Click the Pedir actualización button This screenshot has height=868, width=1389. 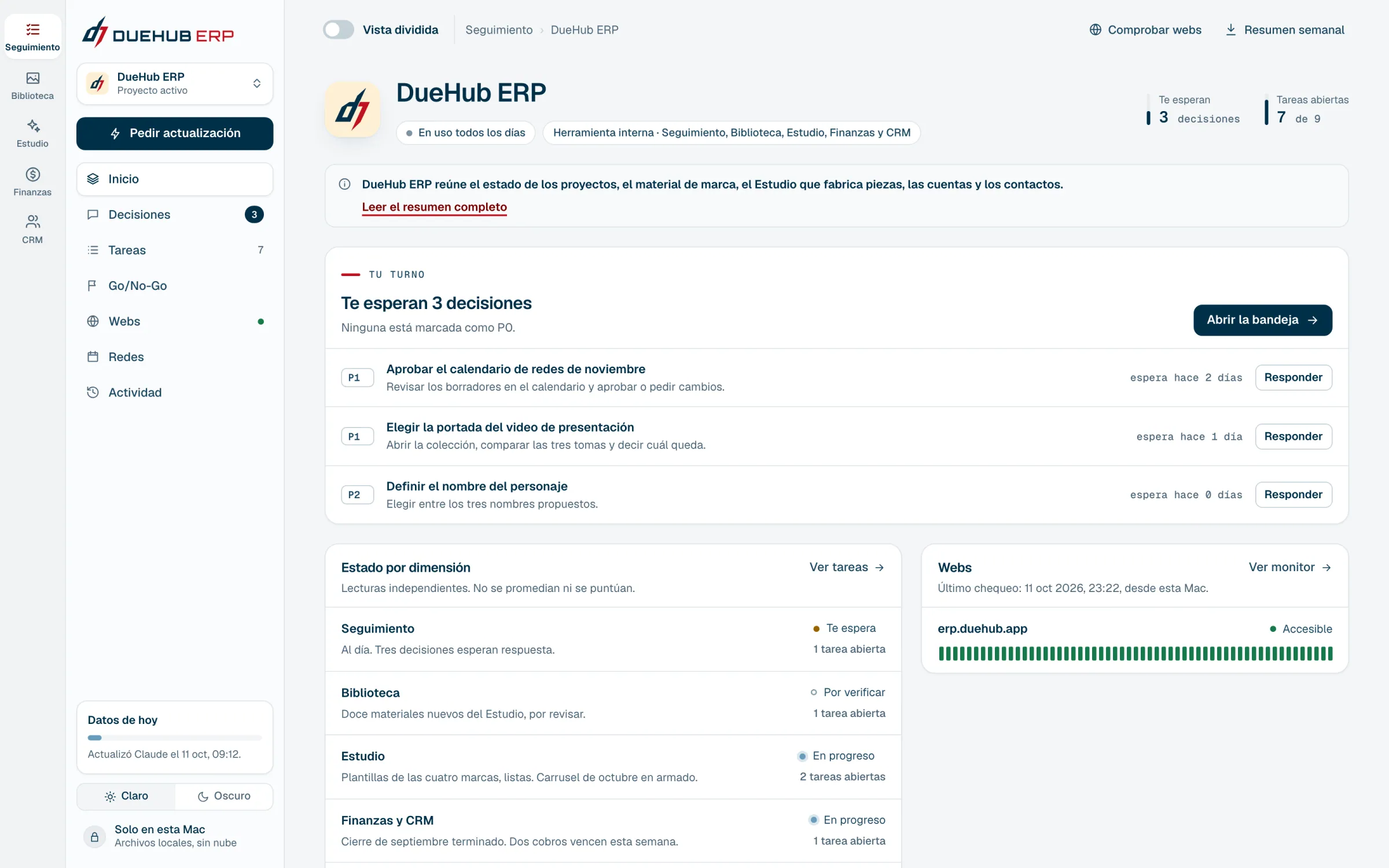(175, 134)
